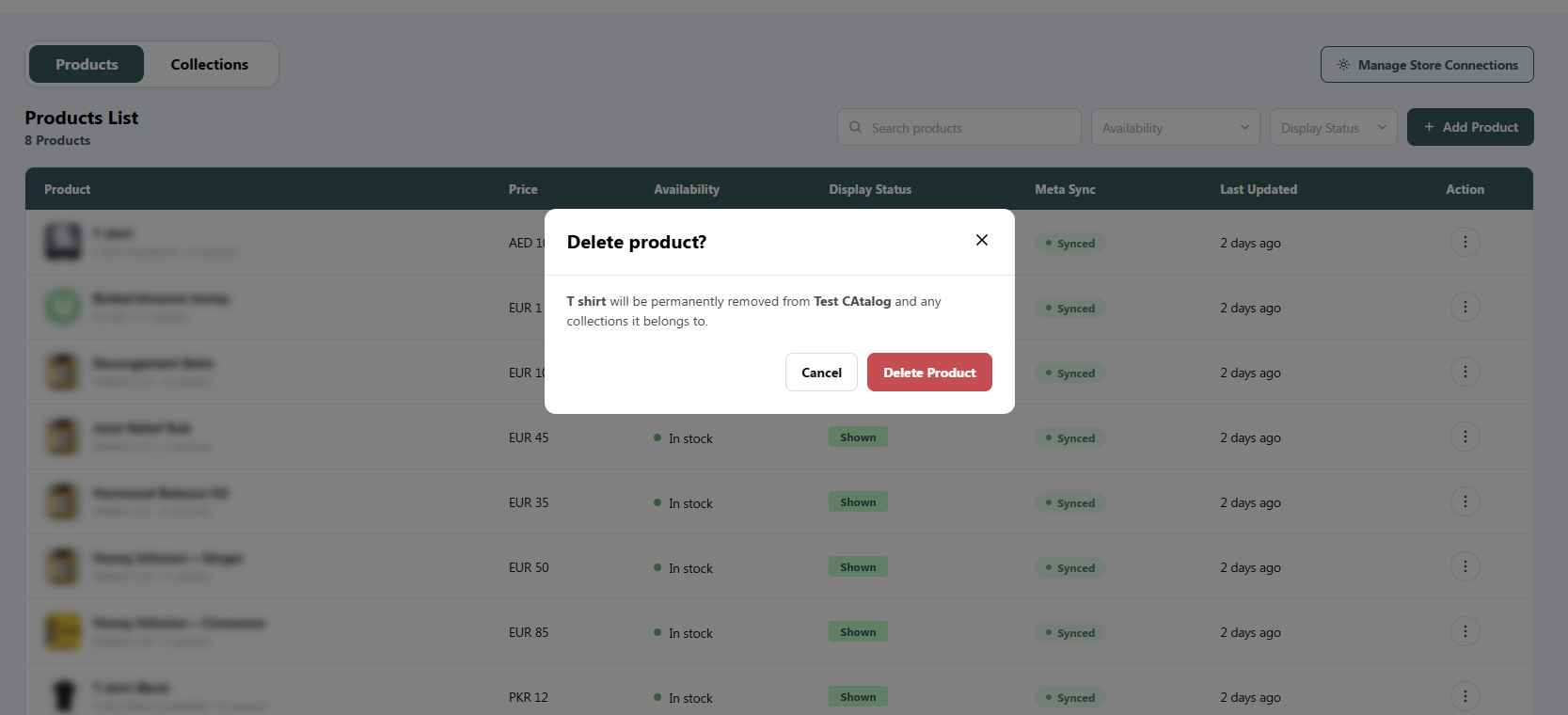Click product thumbnail in the AED row
Image resolution: width=1568 pixels, height=715 pixels.
[63, 242]
